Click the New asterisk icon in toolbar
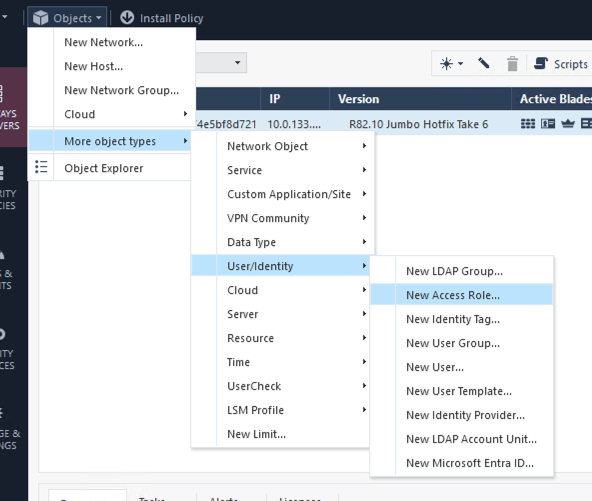The height and width of the screenshot is (501, 592). pyautogui.click(x=446, y=63)
